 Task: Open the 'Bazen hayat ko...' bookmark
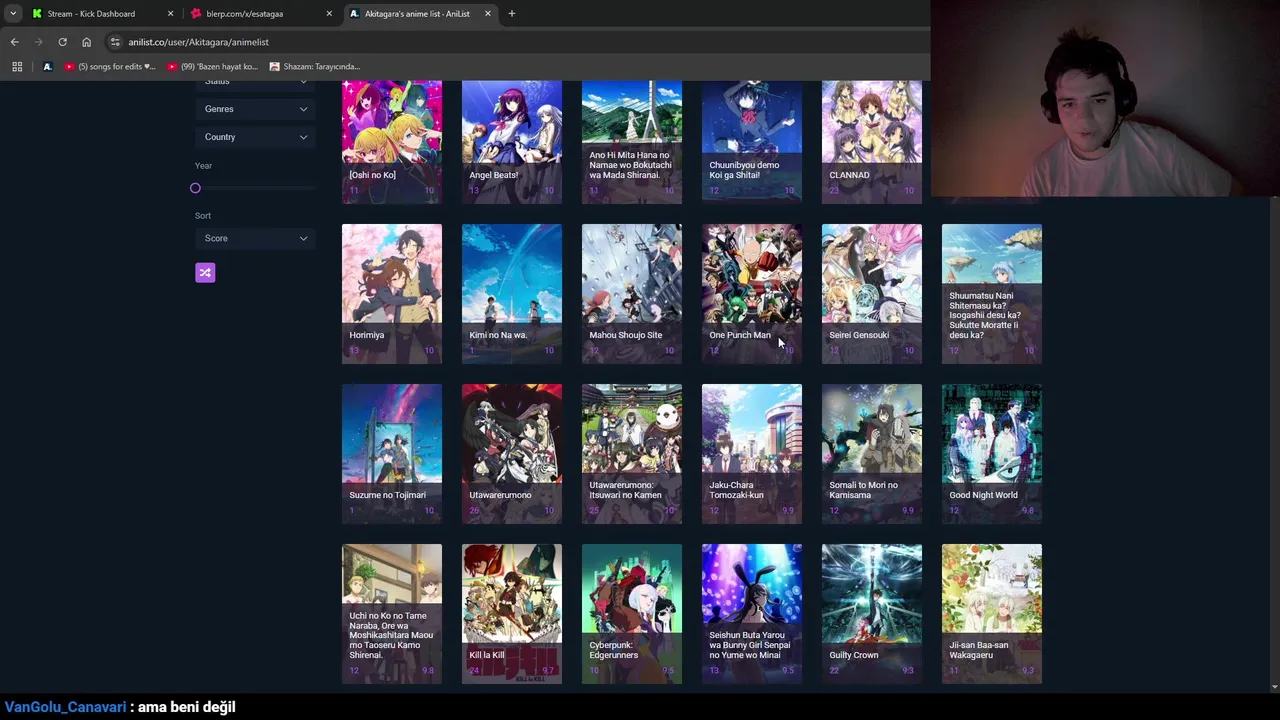[212, 67]
